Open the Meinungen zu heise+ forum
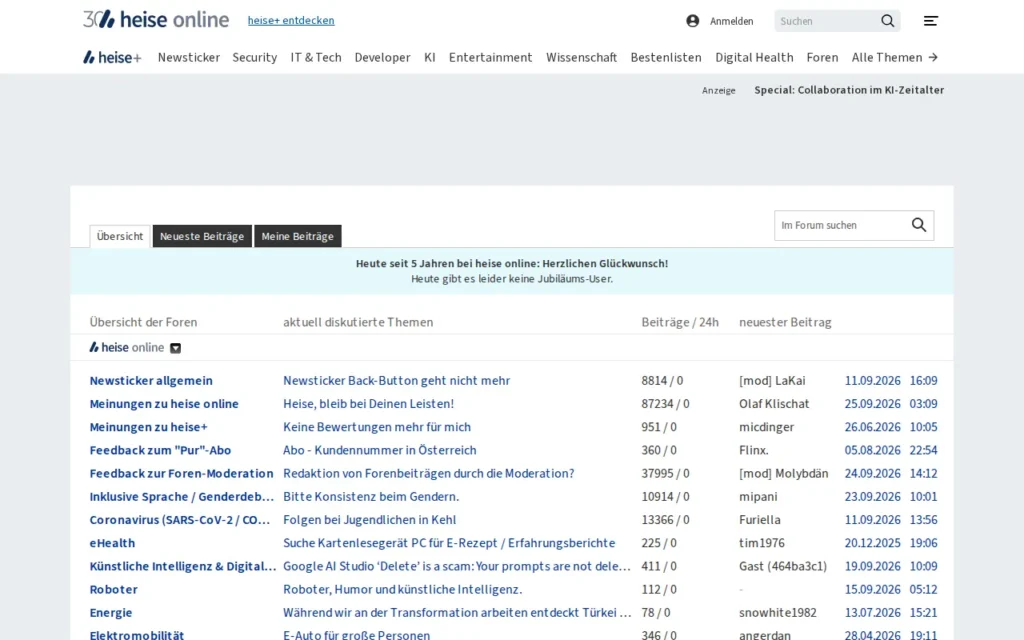Screen dimensions: 1024x640 pyautogui.click(x=148, y=427)
